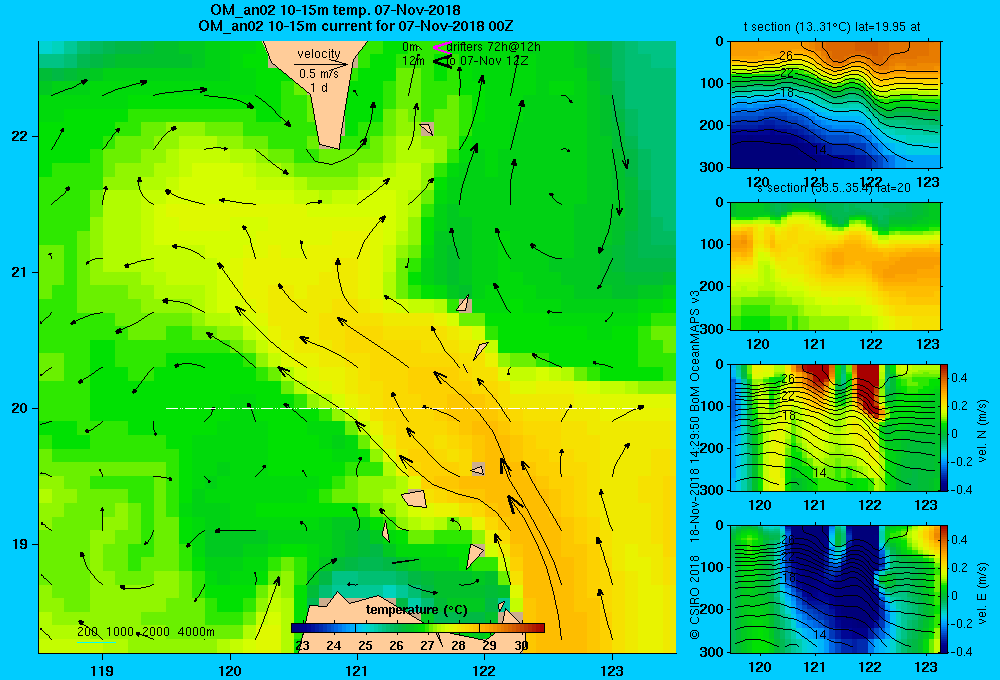Click the latitude label '21' on the main map
This screenshot has height=680, width=1000.
pos(20,272)
